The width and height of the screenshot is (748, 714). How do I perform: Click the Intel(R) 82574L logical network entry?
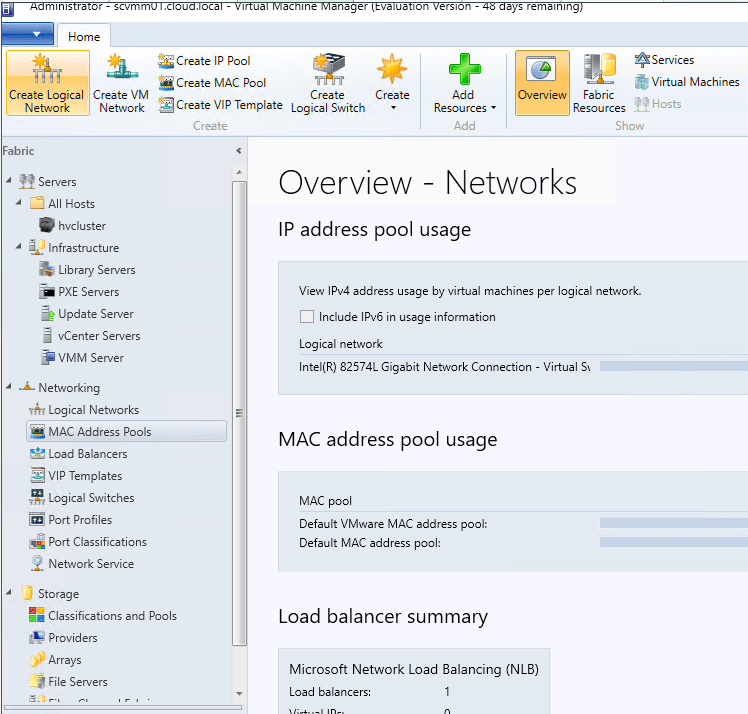[x=444, y=367]
